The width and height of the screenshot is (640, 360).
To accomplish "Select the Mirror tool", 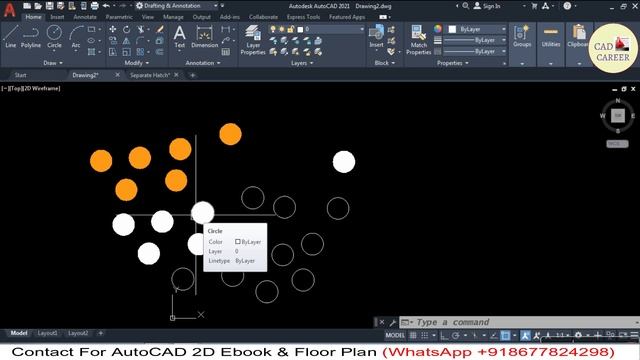I will pyautogui.click(x=127, y=40).
